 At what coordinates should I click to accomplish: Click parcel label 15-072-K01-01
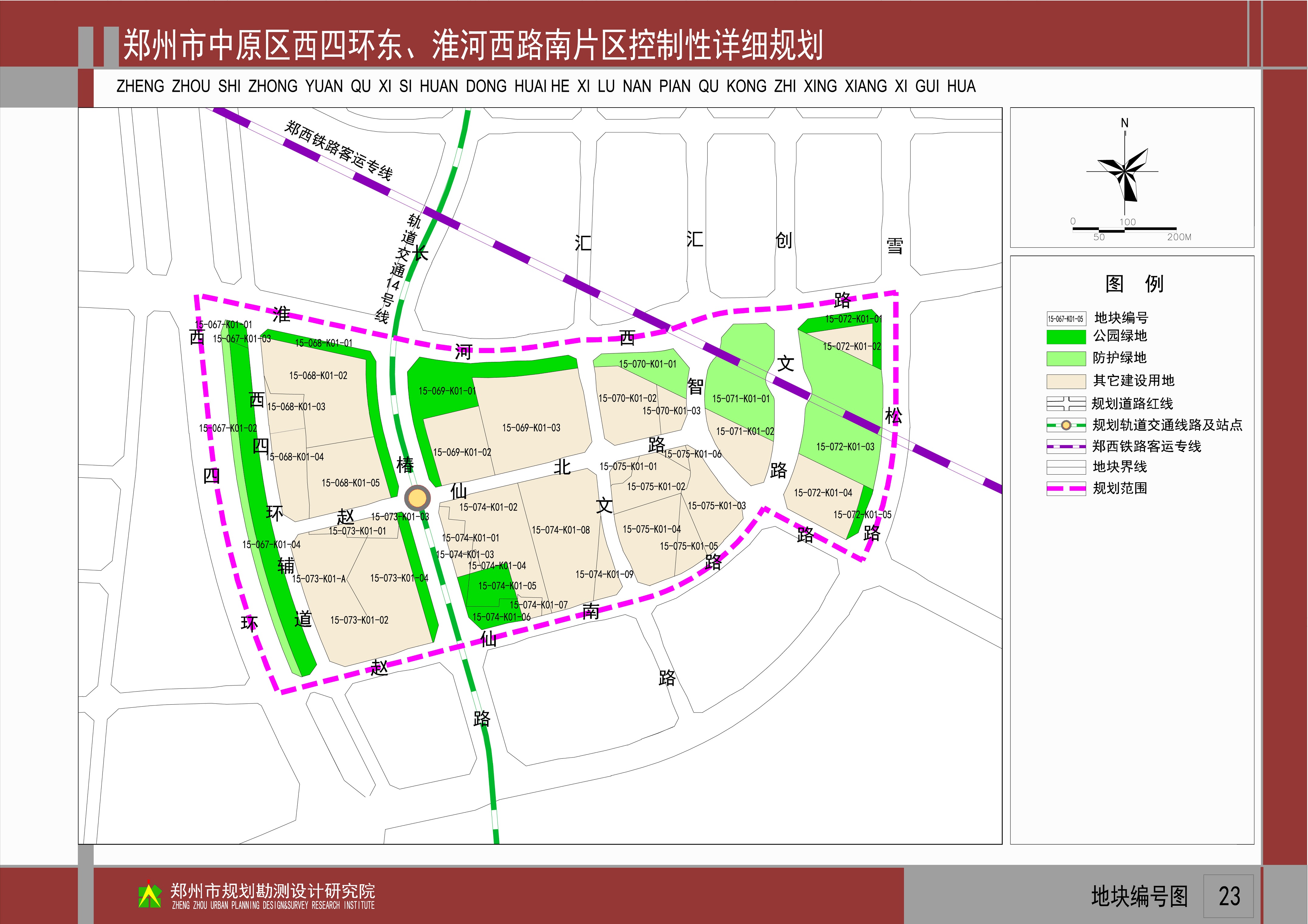853,319
